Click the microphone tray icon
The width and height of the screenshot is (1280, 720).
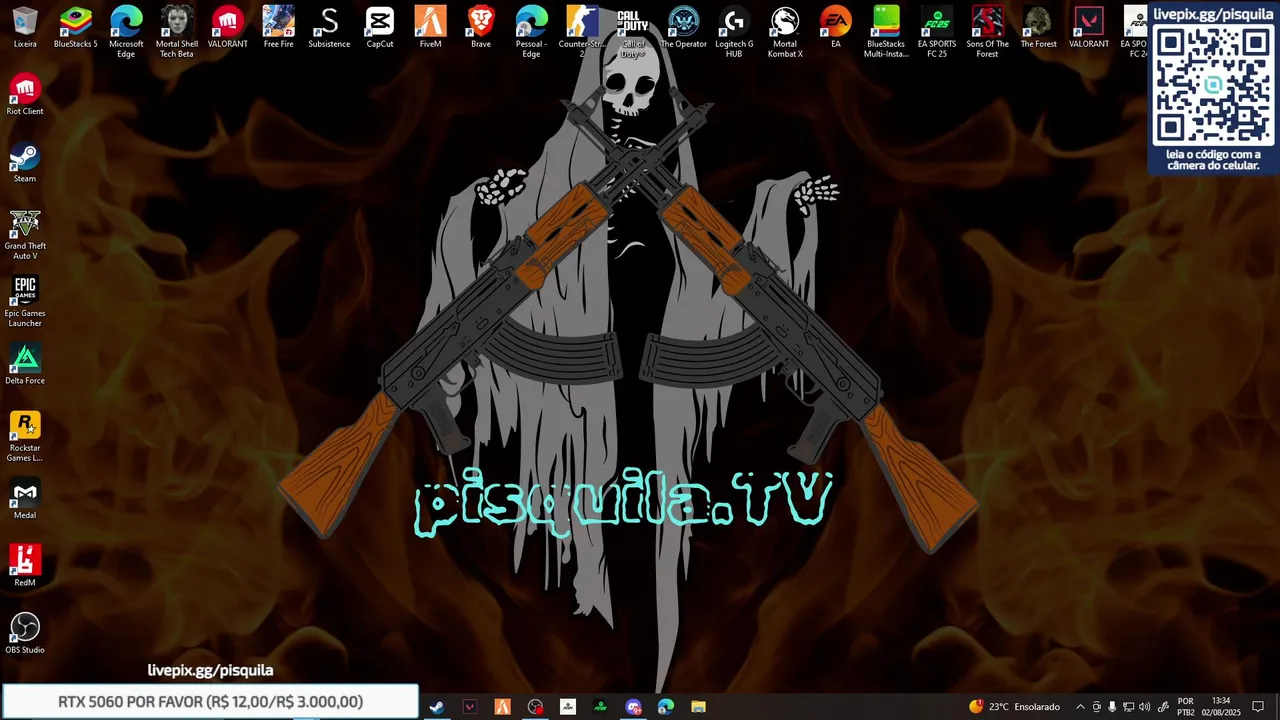coord(1112,707)
